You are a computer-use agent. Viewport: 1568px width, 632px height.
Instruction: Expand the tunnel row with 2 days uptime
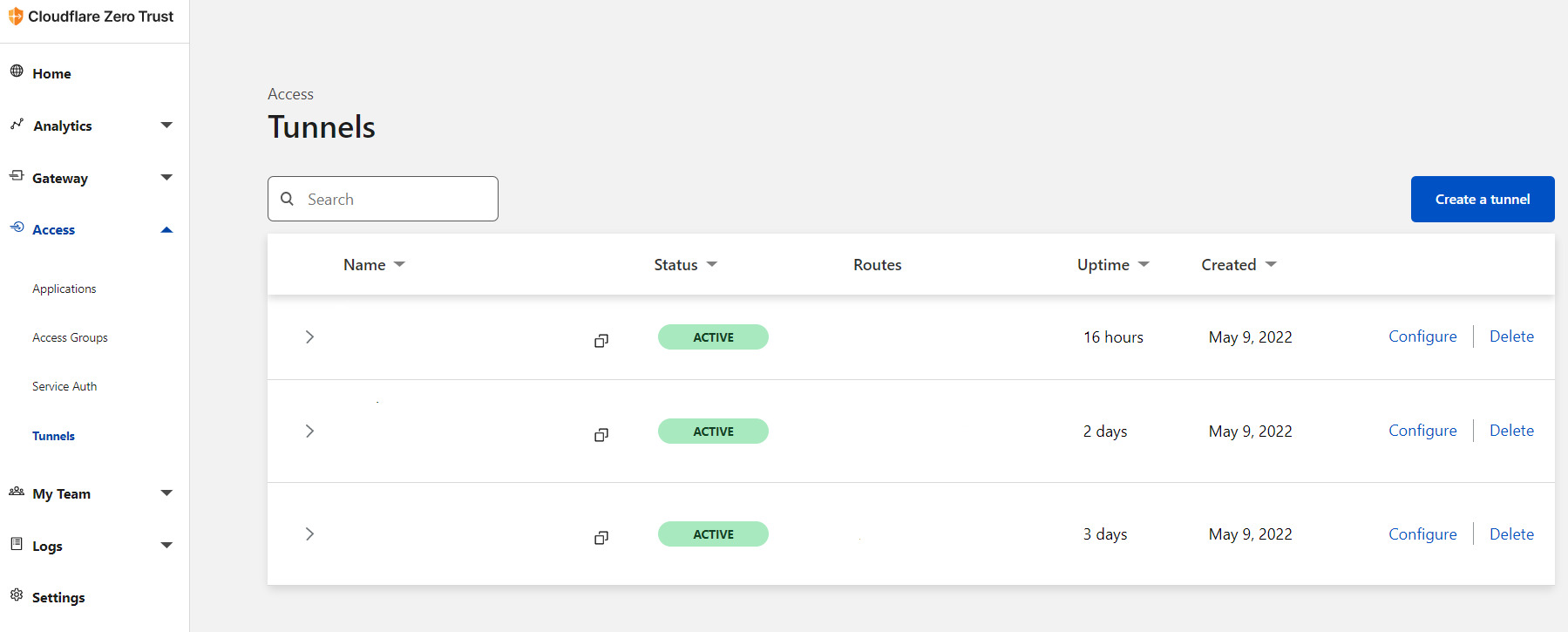click(309, 432)
